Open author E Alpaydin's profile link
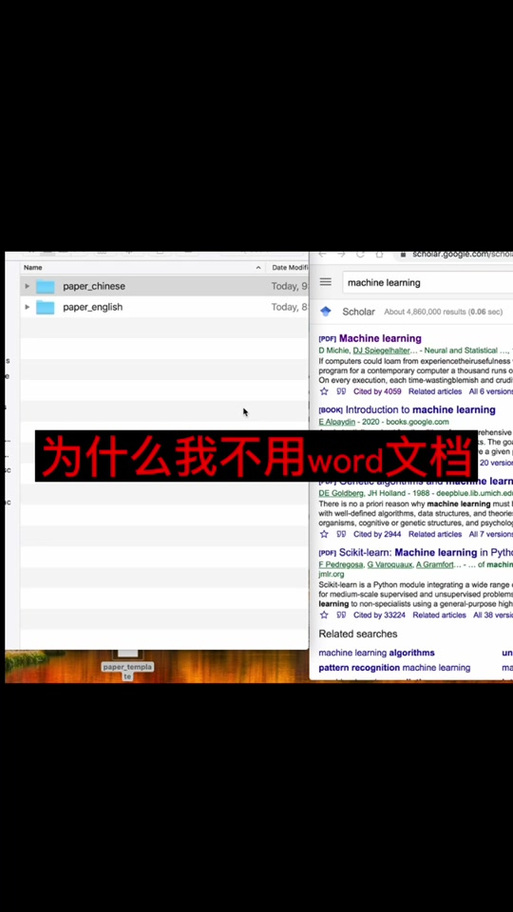513x912 pixels. tap(337, 422)
